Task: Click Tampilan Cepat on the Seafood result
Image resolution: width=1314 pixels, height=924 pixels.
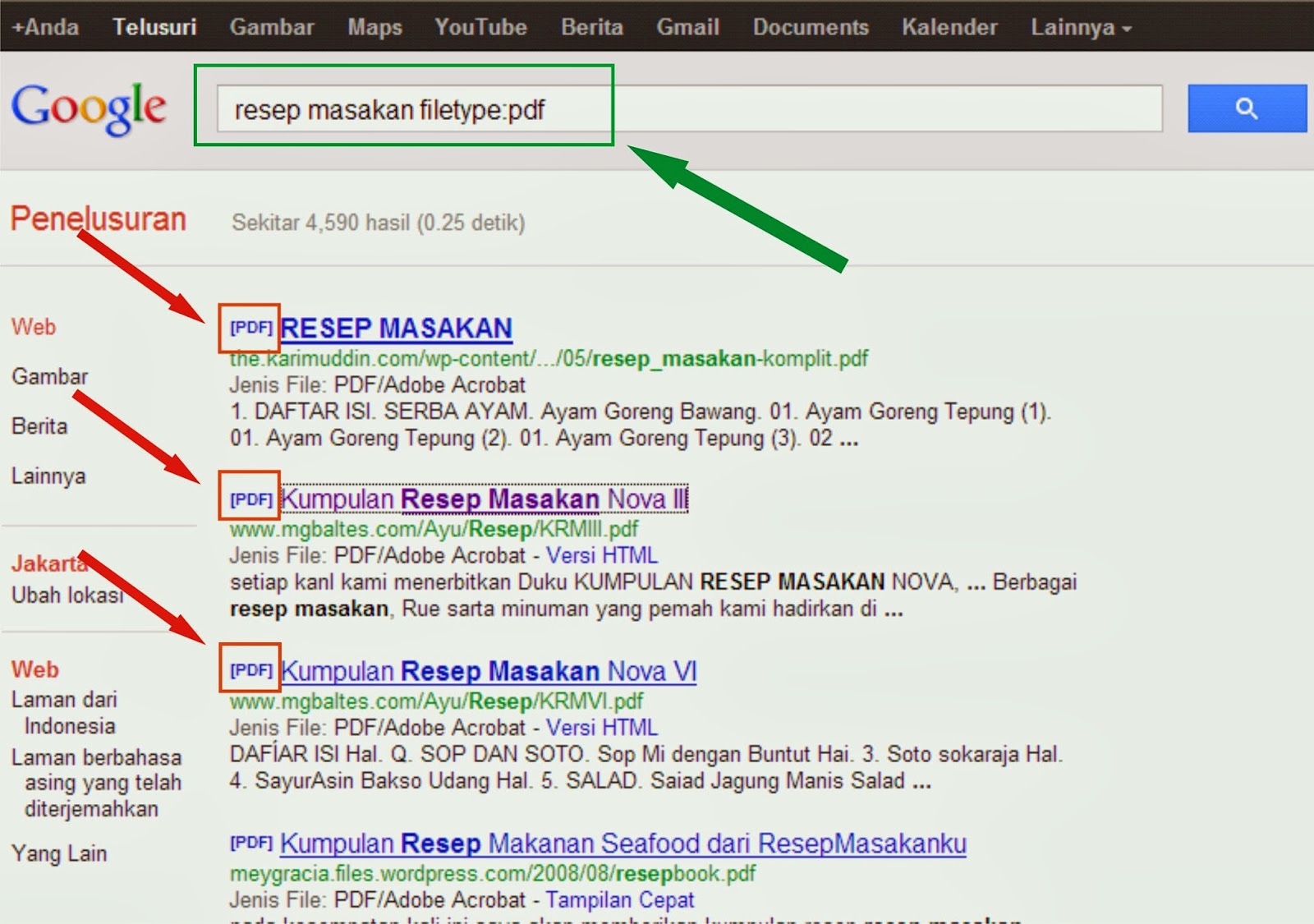Action: 623,900
